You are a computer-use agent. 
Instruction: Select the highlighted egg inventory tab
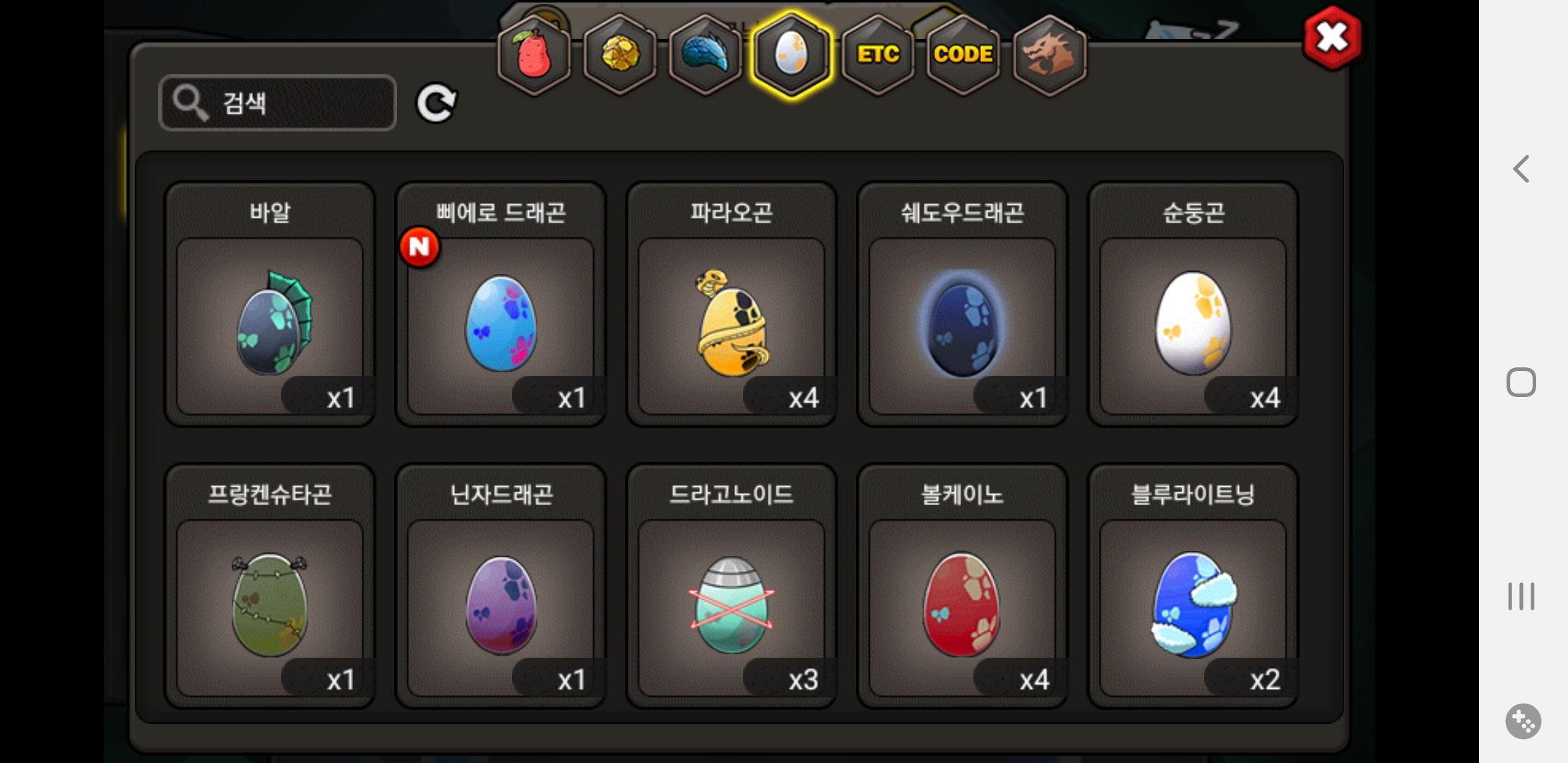coord(791,54)
